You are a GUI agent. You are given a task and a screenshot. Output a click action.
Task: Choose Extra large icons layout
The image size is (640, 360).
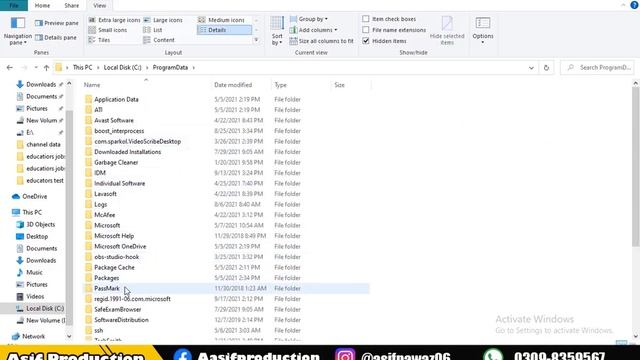point(115,20)
